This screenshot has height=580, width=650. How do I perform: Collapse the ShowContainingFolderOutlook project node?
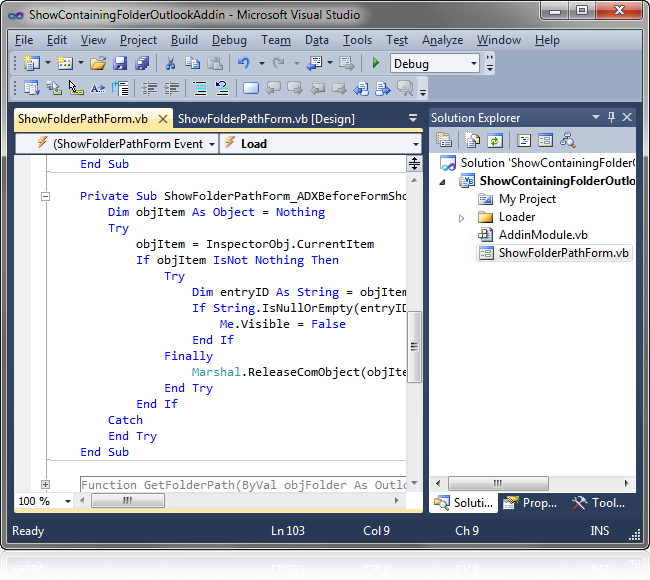(x=442, y=182)
